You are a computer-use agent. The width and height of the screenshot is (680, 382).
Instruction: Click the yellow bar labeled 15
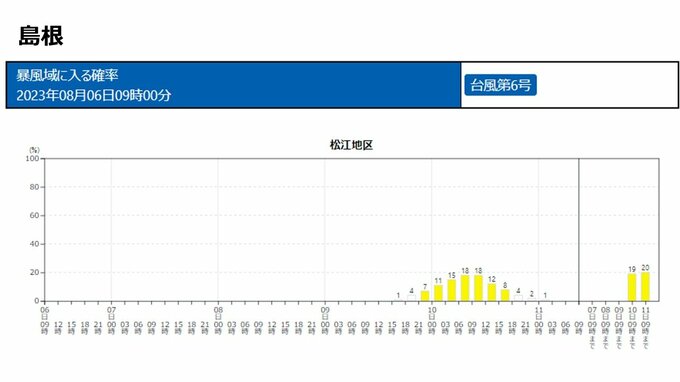452,290
